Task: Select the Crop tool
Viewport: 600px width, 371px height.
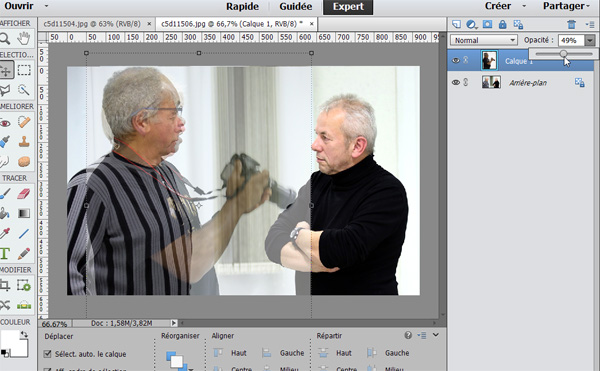Action: click(x=5, y=285)
